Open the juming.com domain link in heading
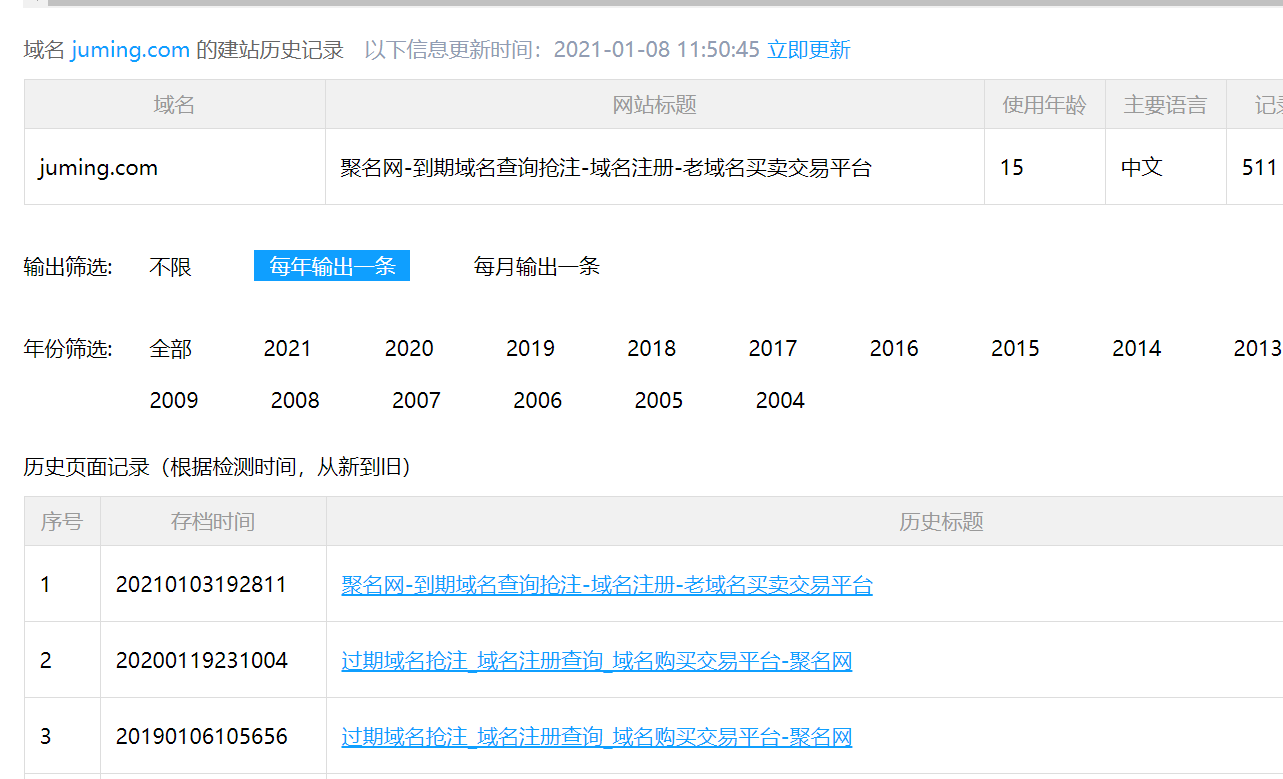 click(x=130, y=49)
